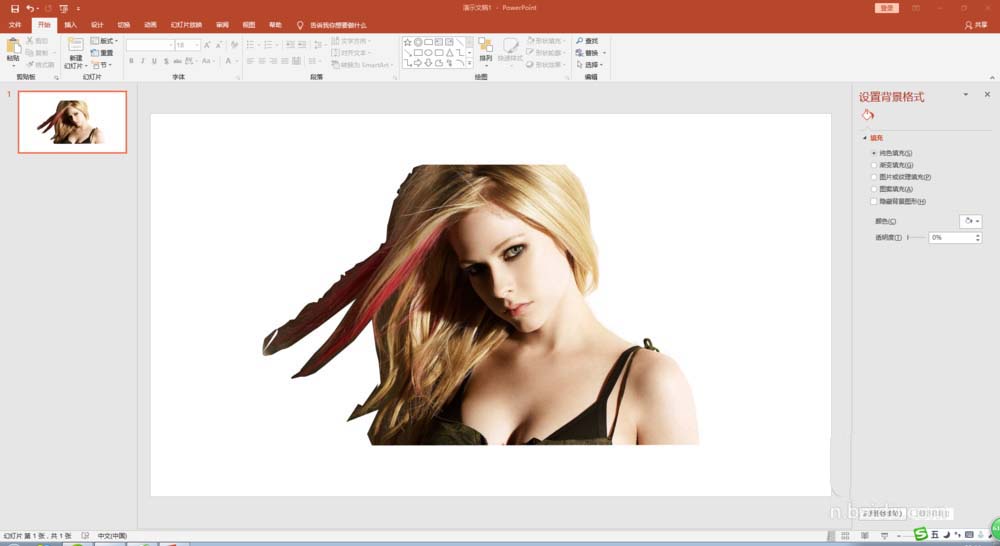The height and width of the screenshot is (546, 1000).
Task: Switch to the Transitions (切换) tab
Action: point(124,25)
